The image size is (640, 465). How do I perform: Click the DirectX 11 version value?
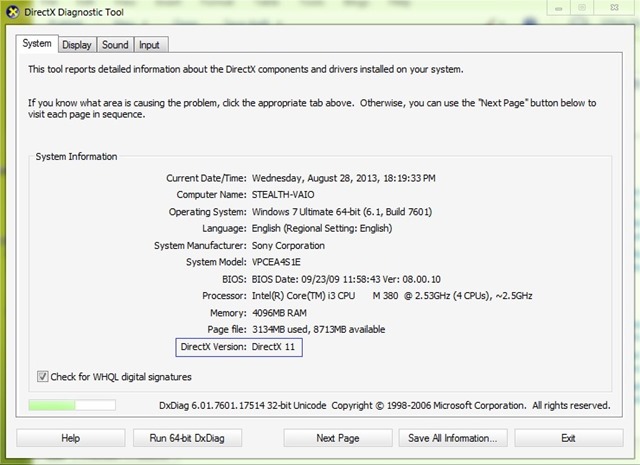point(273,347)
